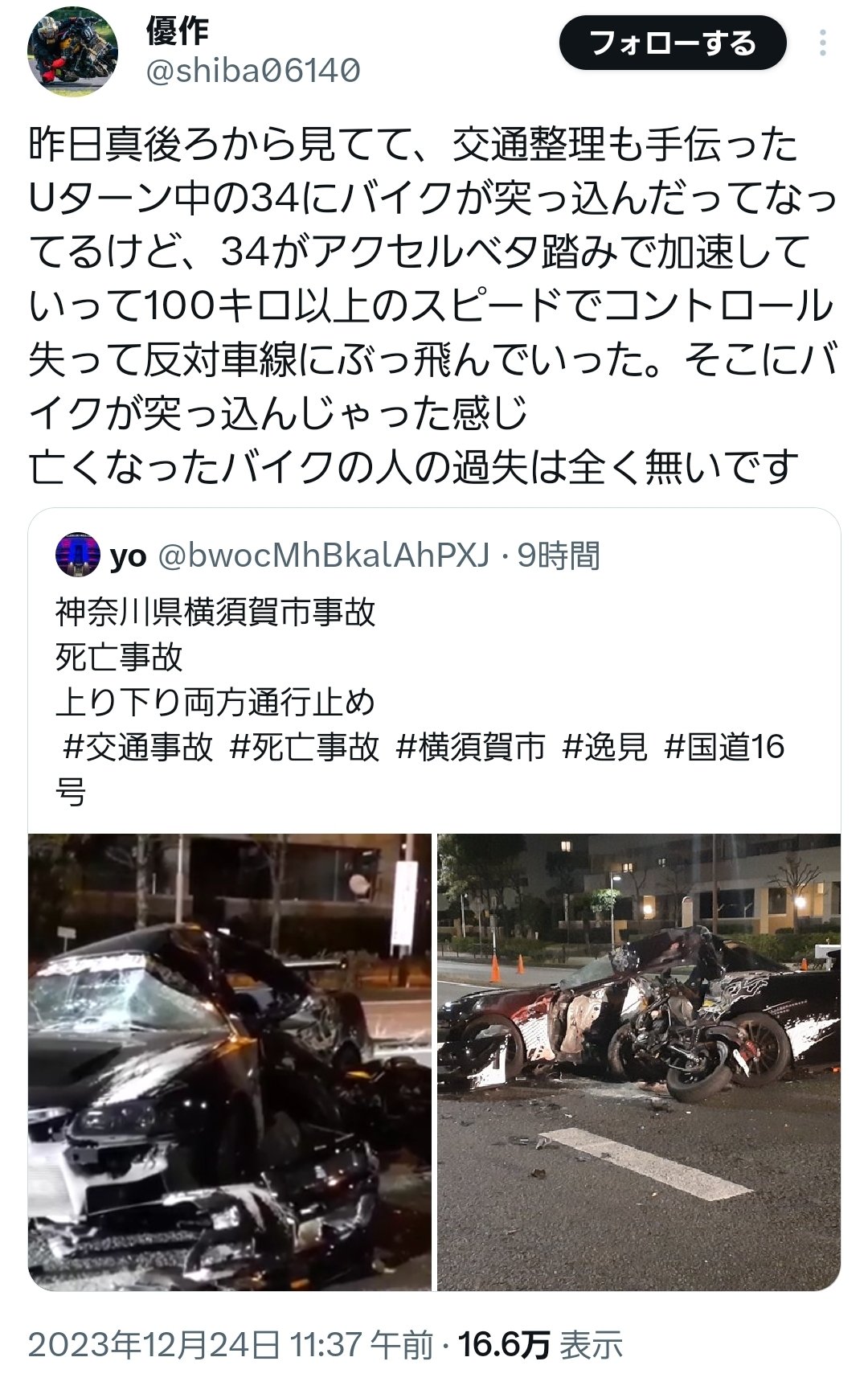The width and height of the screenshot is (868, 1390).
Task: Click the quoted tweet's 9時間 timestamp
Action: pos(559,555)
